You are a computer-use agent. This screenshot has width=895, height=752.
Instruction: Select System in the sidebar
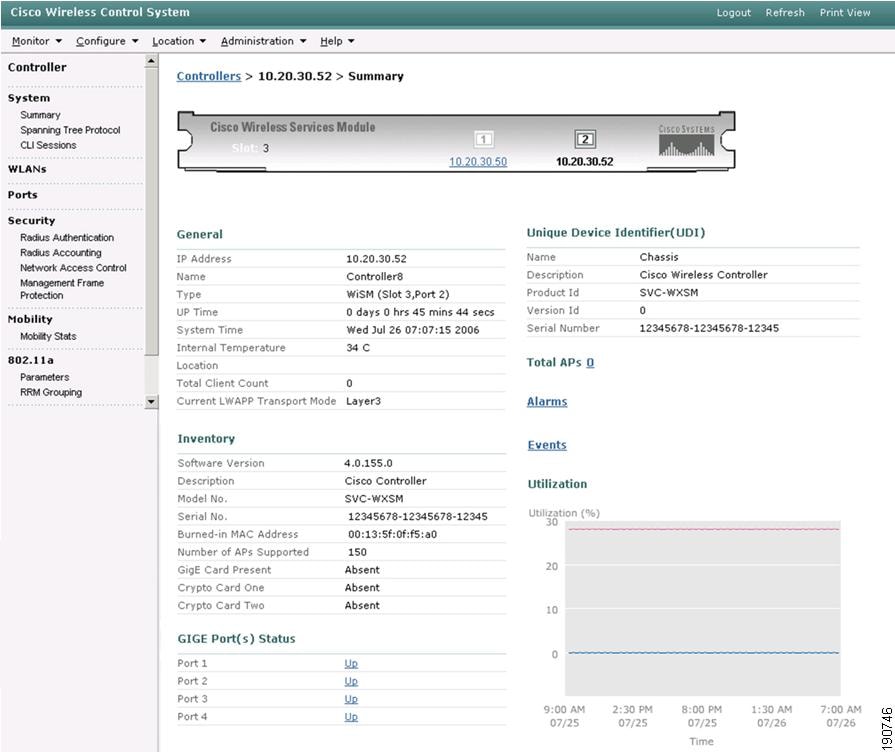[29, 98]
